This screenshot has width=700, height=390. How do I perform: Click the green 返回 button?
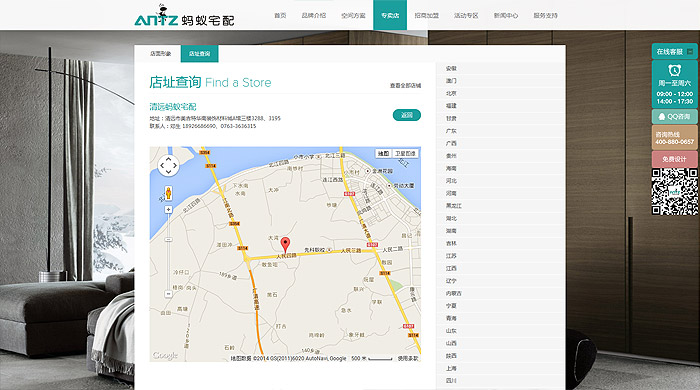(407, 115)
